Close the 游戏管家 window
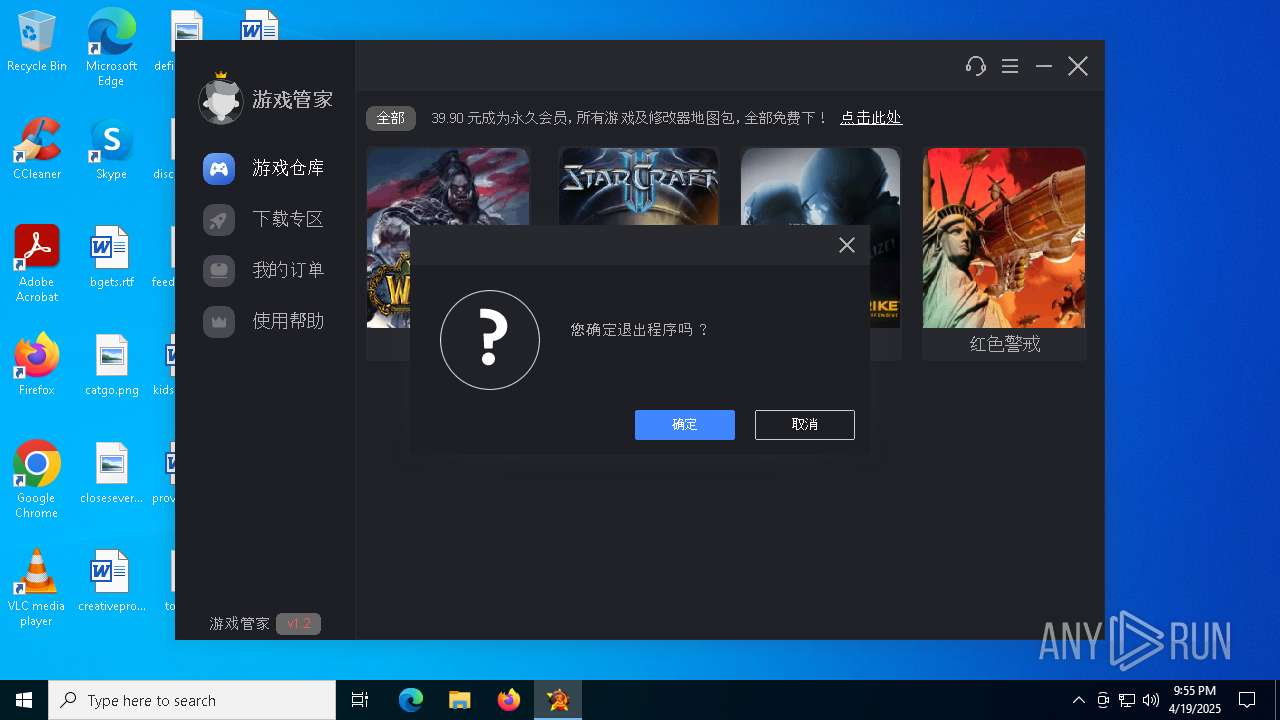The image size is (1280, 720). (x=1078, y=66)
